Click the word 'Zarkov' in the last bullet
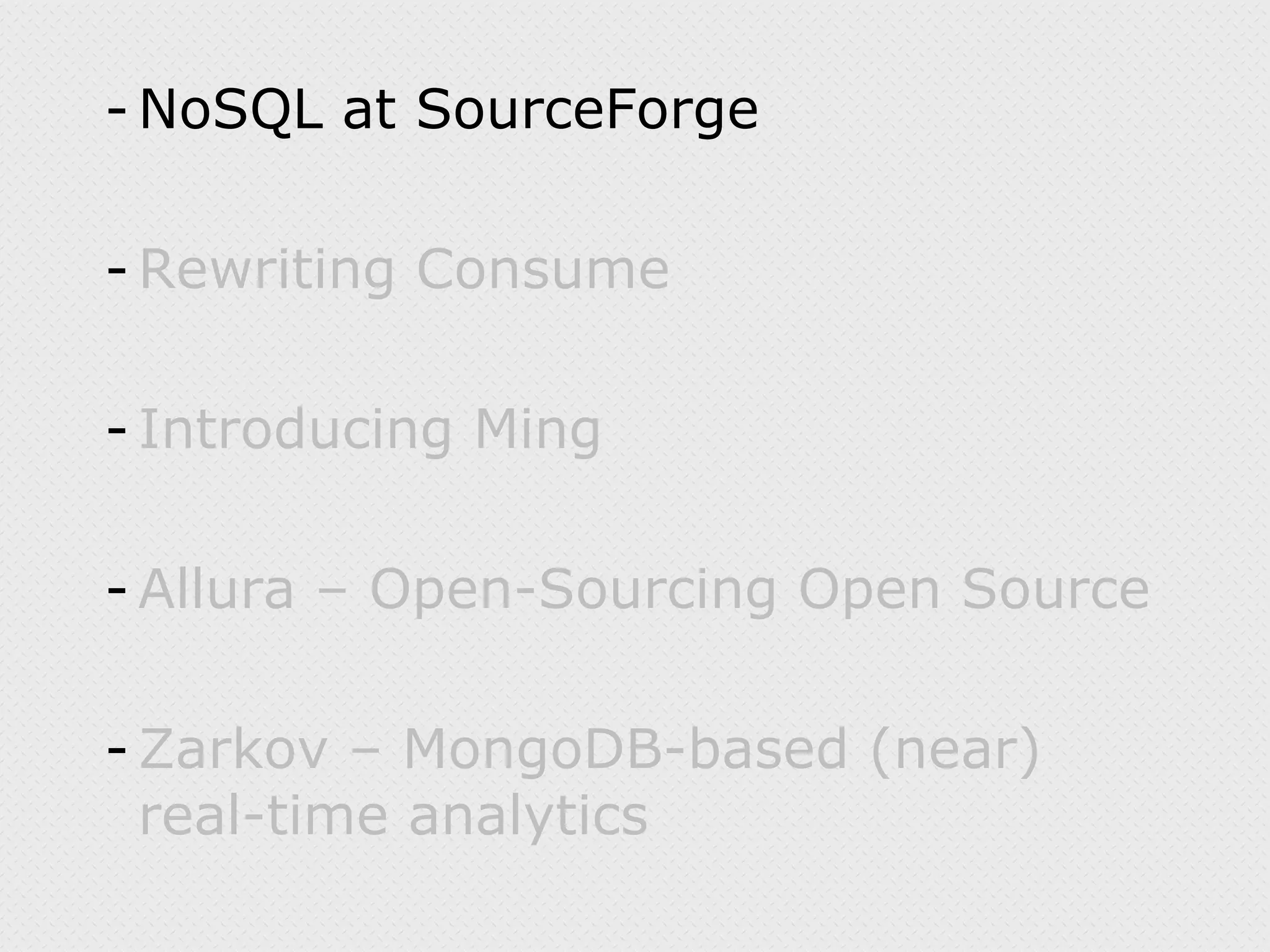Viewport: 1270px width, 952px height. (x=233, y=749)
